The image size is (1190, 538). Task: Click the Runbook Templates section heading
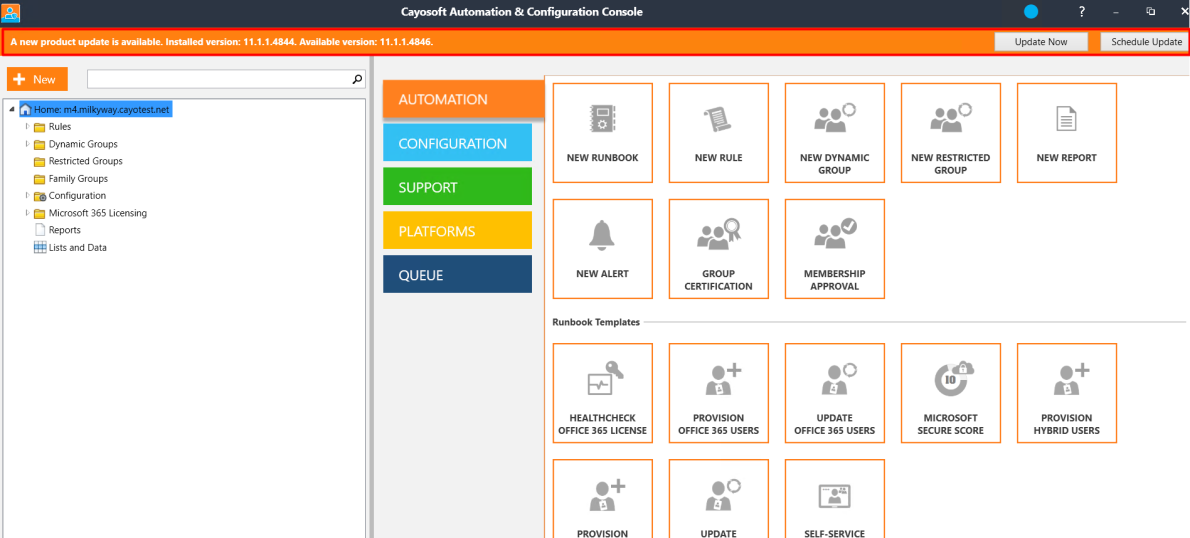[x=597, y=322]
